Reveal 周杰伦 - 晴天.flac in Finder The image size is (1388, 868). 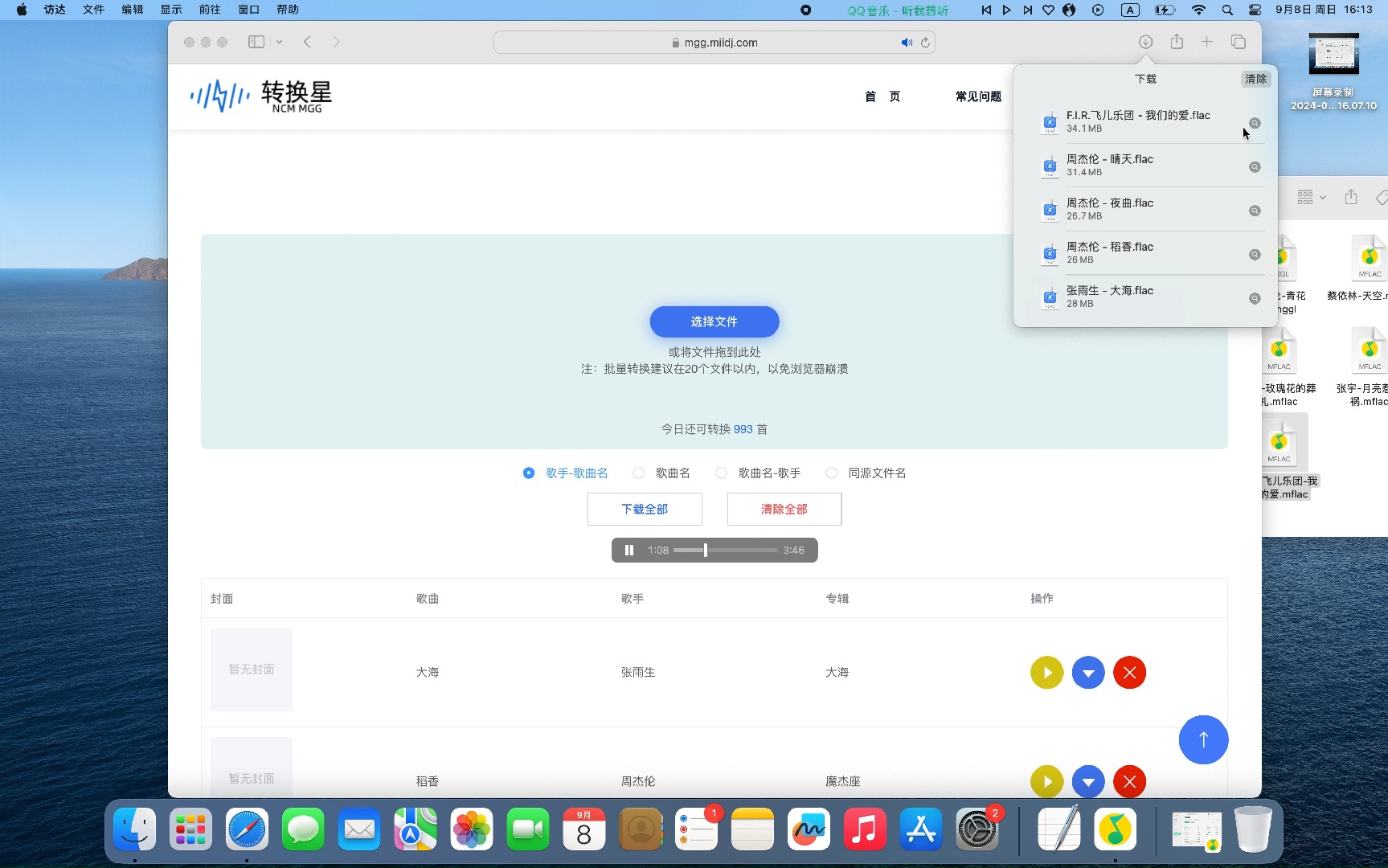1255,167
